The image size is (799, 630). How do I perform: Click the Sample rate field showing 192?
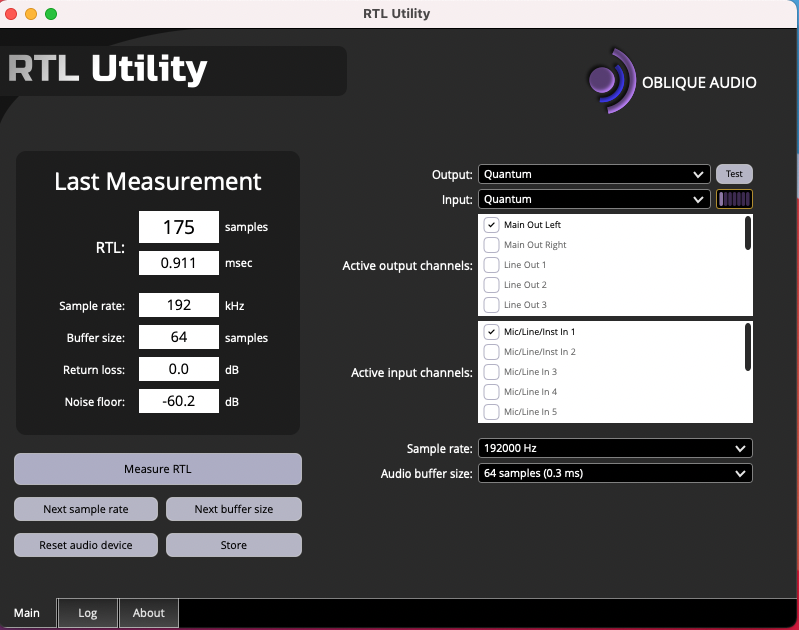[x=179, y=305]
